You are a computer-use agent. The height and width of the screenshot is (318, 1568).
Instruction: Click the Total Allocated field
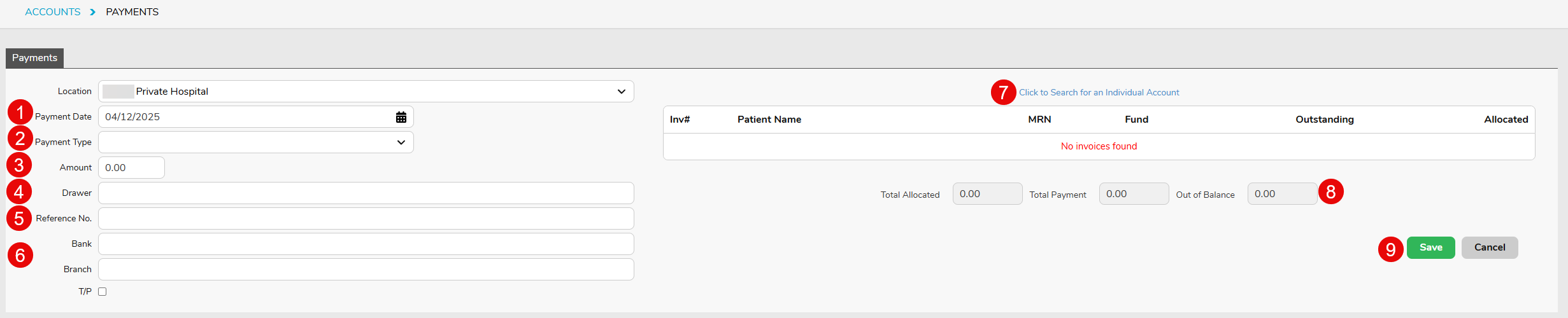tap(987, 194)
